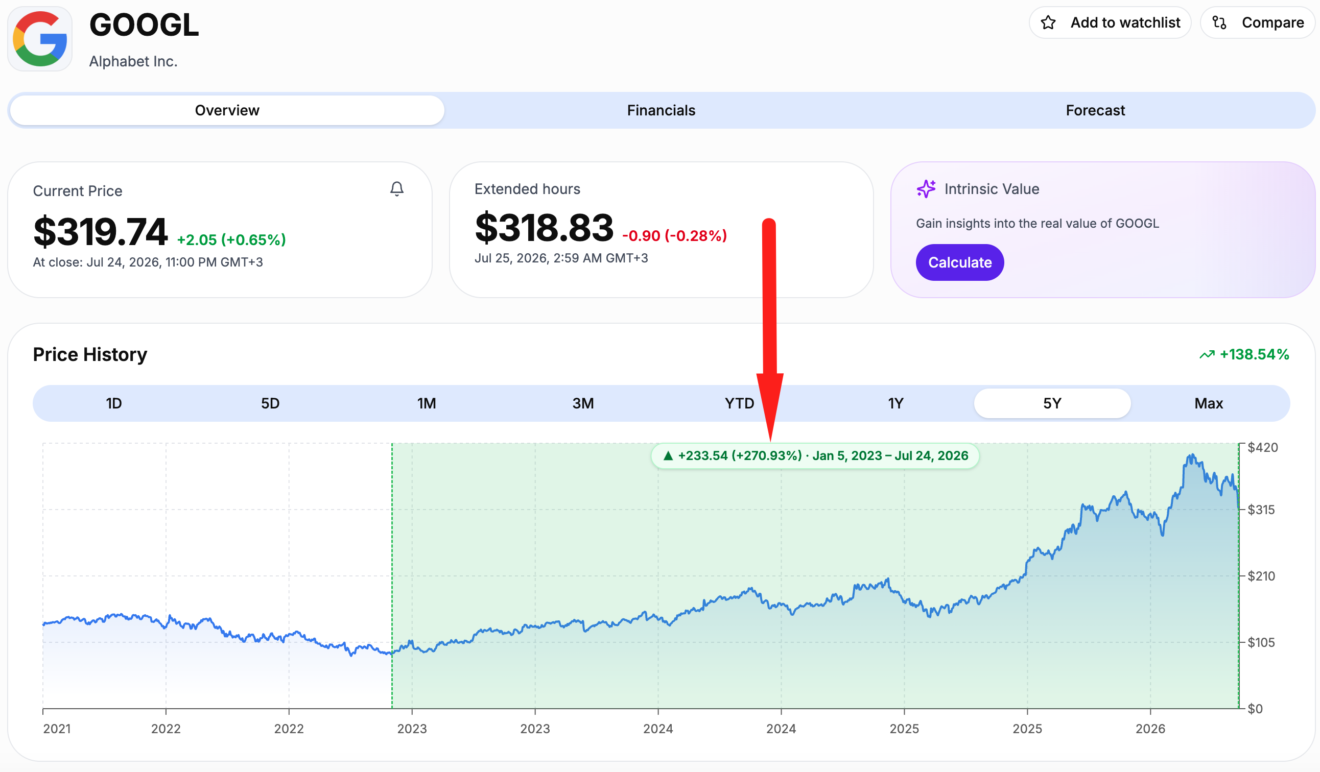Select the Overview tab
This screenshot has width=1320, height=772.
pos(227,110)
